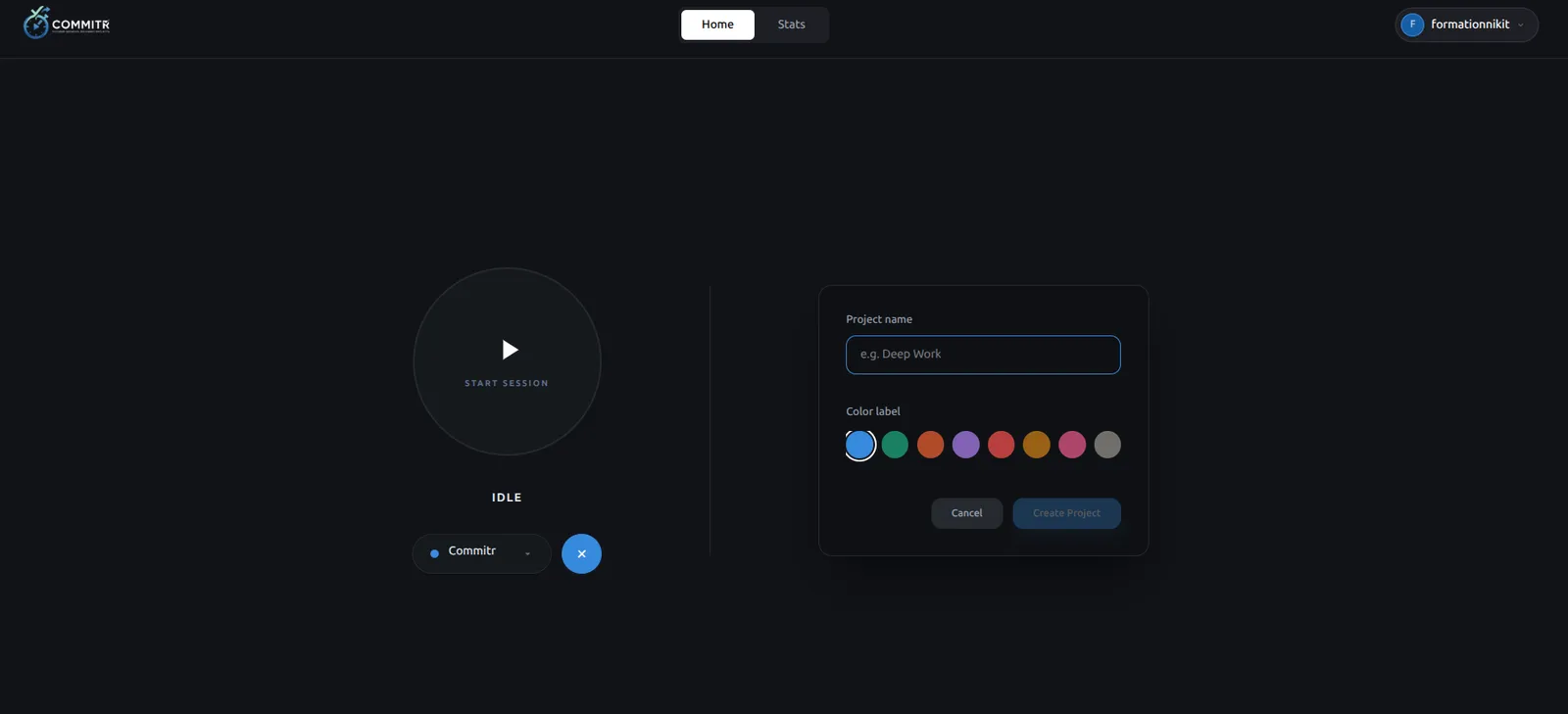Viewport: 1568px width, 714px height.
Task: Switch to the Home tab
Action: 717,24
